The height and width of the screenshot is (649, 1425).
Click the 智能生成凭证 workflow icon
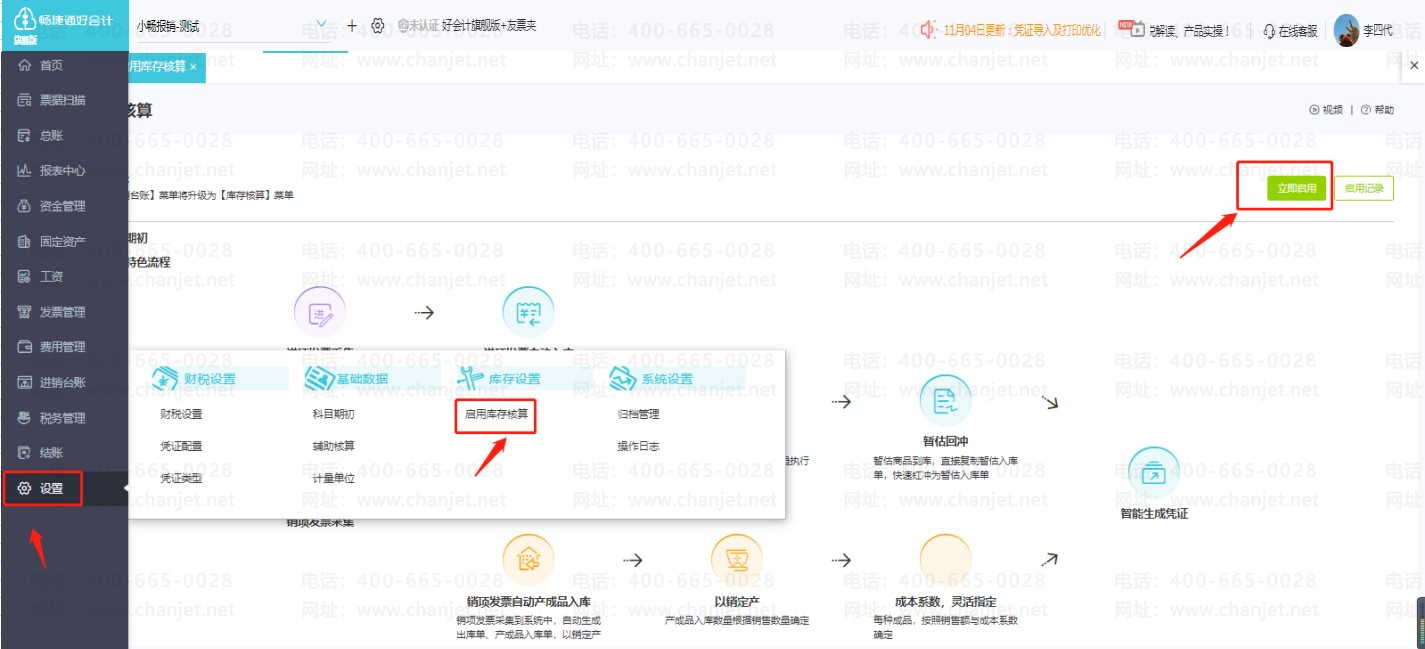pyautogui.click(x=1153, y=473)
